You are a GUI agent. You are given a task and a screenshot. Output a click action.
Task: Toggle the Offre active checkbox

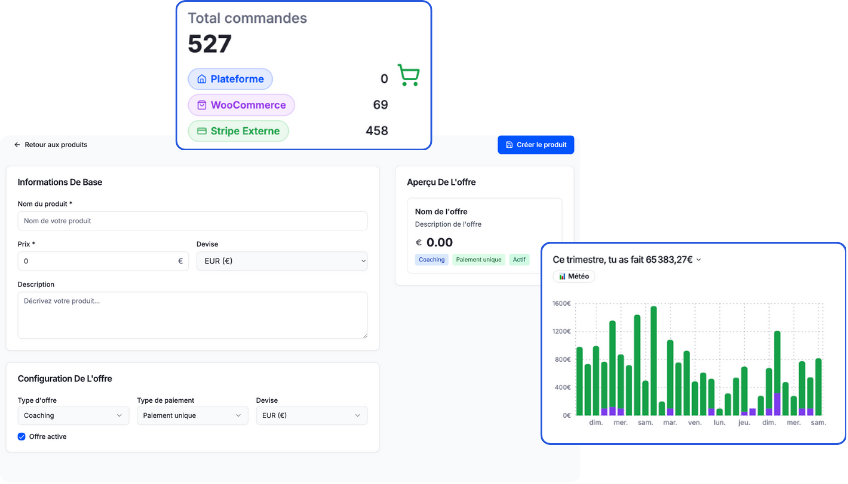click(22, 436)
